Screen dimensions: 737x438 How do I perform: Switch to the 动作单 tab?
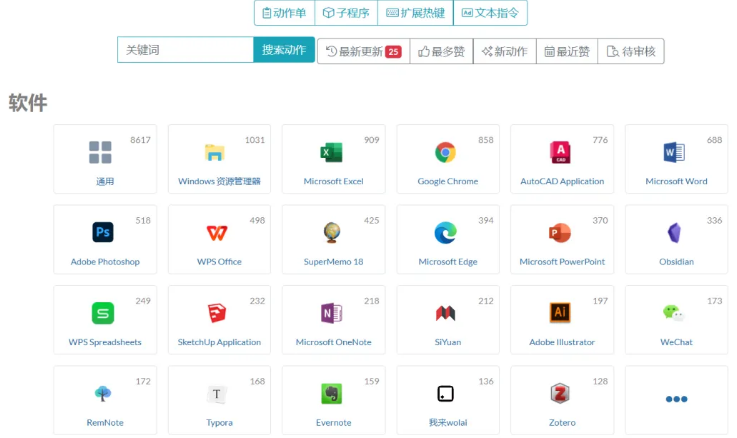click(x=284, y=13)
